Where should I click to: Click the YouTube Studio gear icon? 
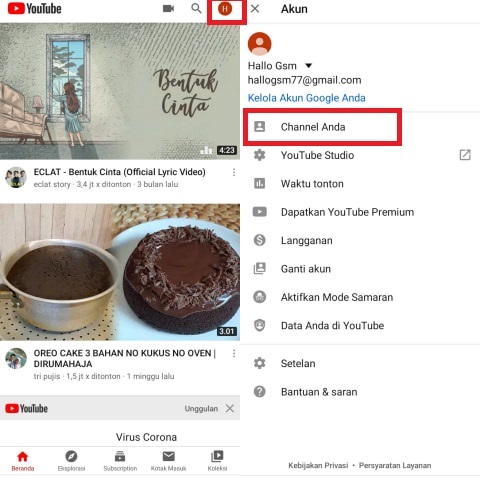[x=259, y=155]
